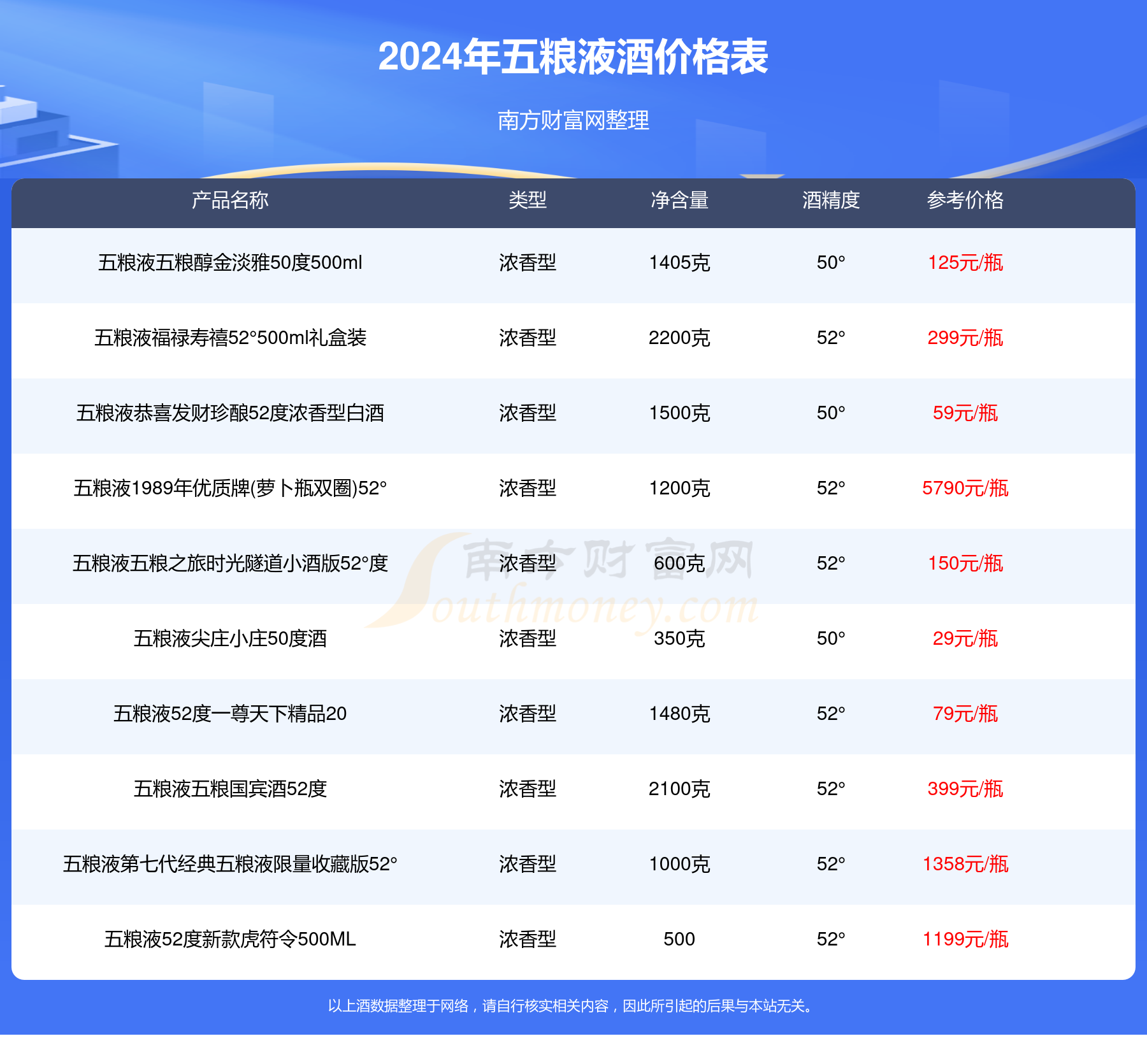Click net content 600克
1147x1064 pixels.
click(679, 563)
